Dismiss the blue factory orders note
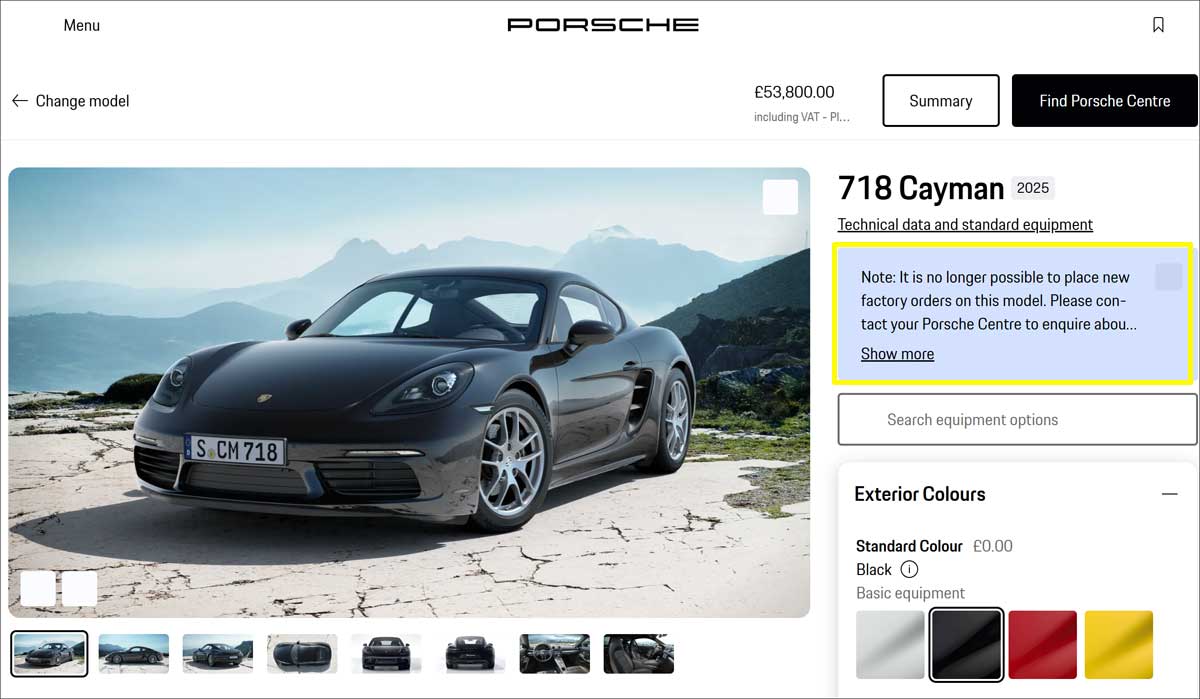This screenshot has height=699, width=1200. pos(1168,277)
